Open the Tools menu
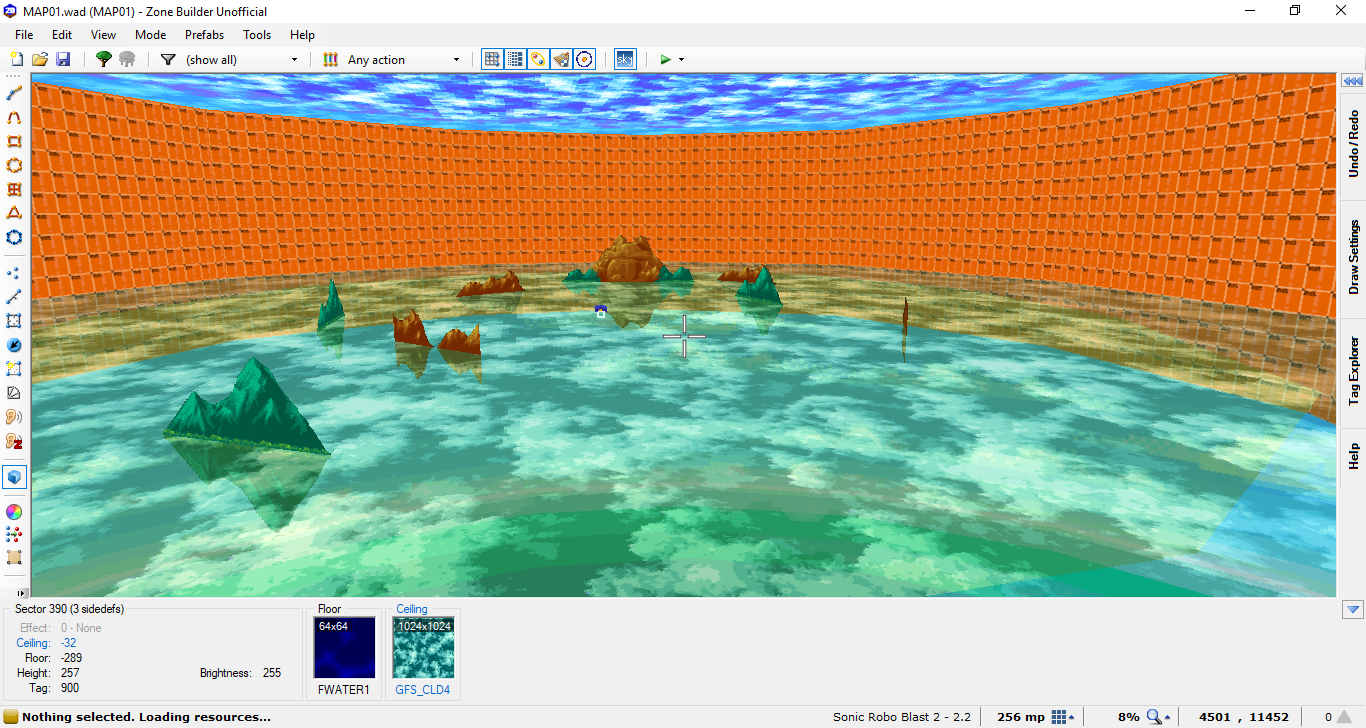The width and height of the screenshot is (1366, 728). coord(257,35)
